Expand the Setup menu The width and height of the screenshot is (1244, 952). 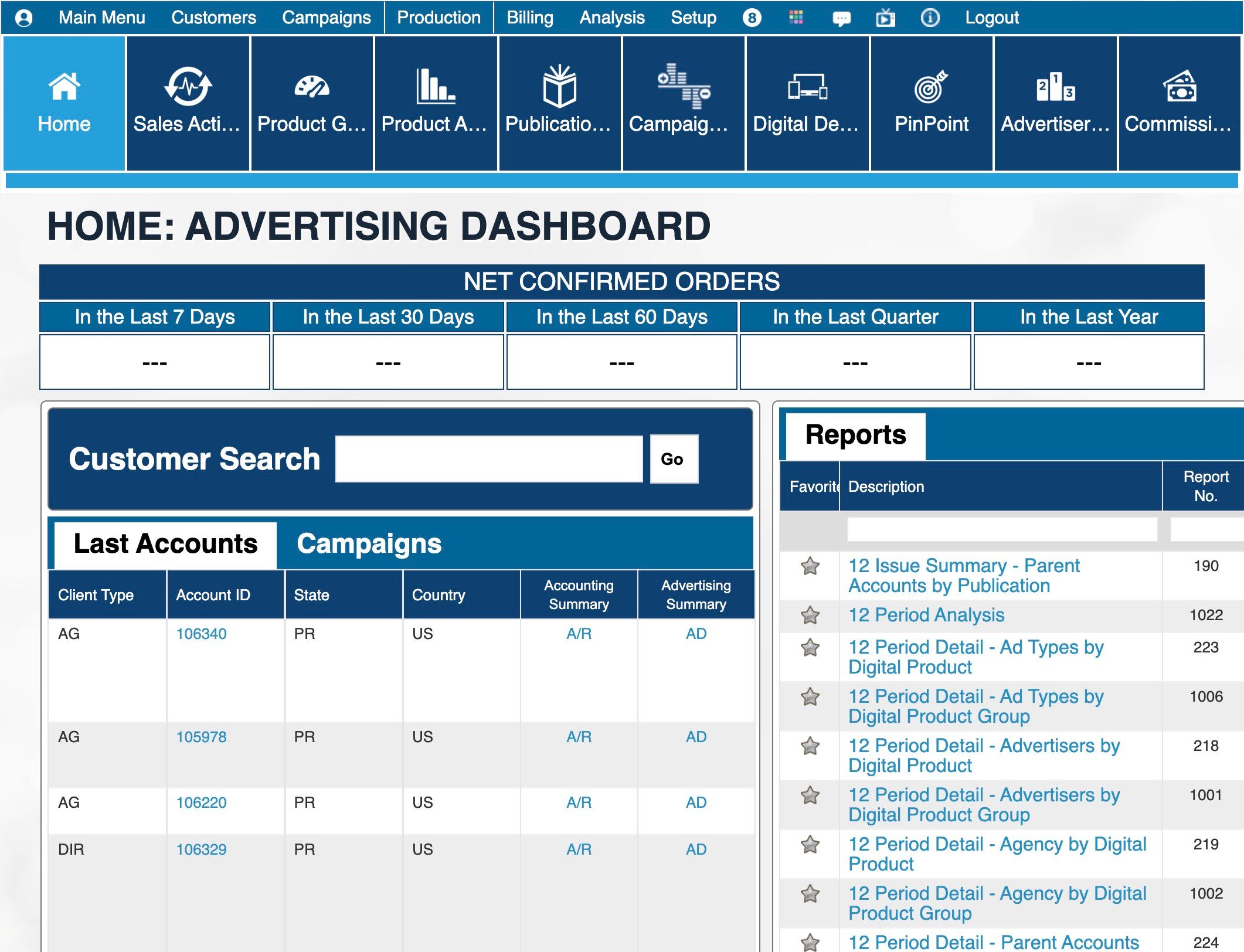point(693,18)
